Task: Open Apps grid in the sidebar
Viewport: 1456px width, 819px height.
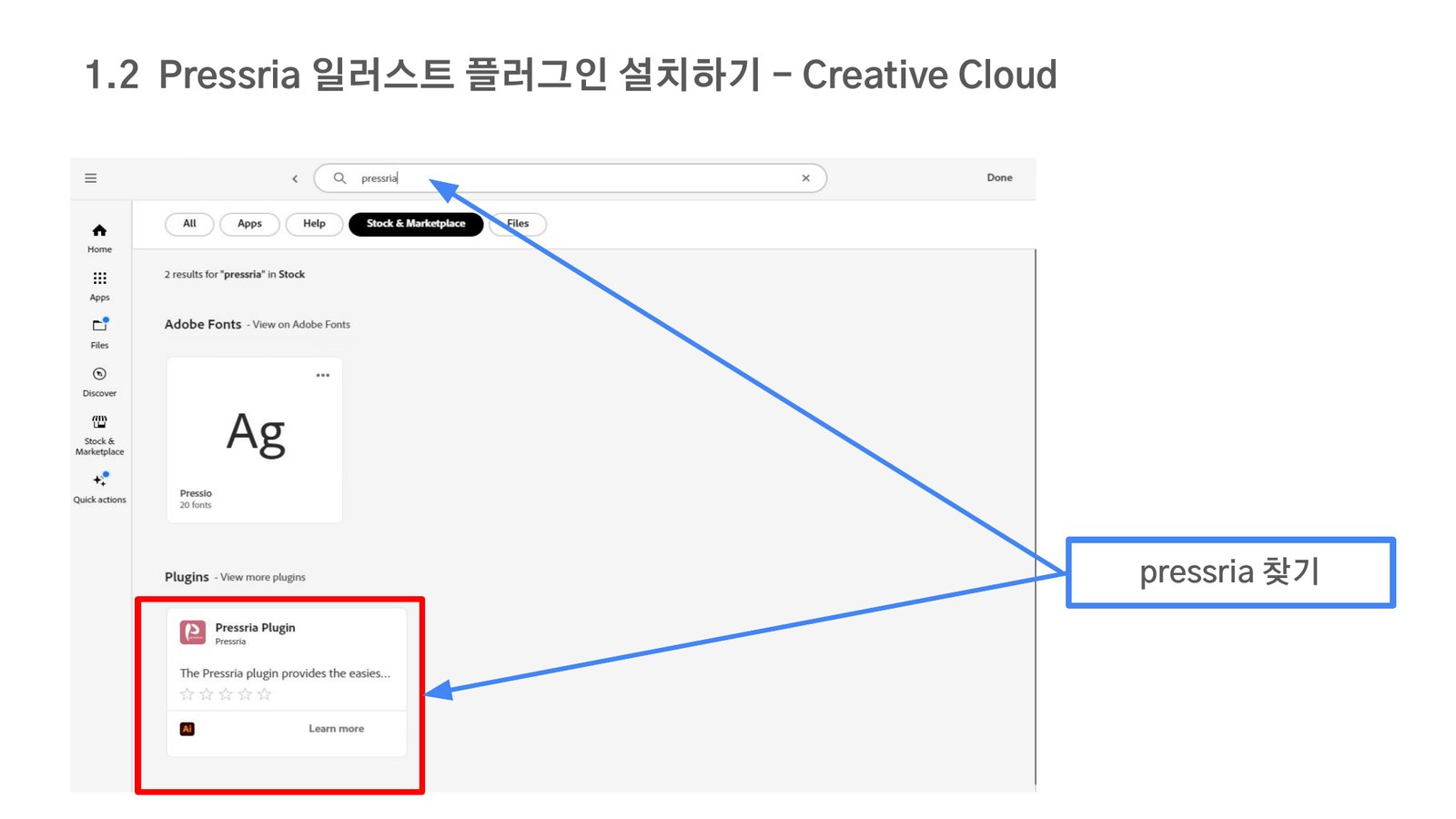Action: pos(100,287)
